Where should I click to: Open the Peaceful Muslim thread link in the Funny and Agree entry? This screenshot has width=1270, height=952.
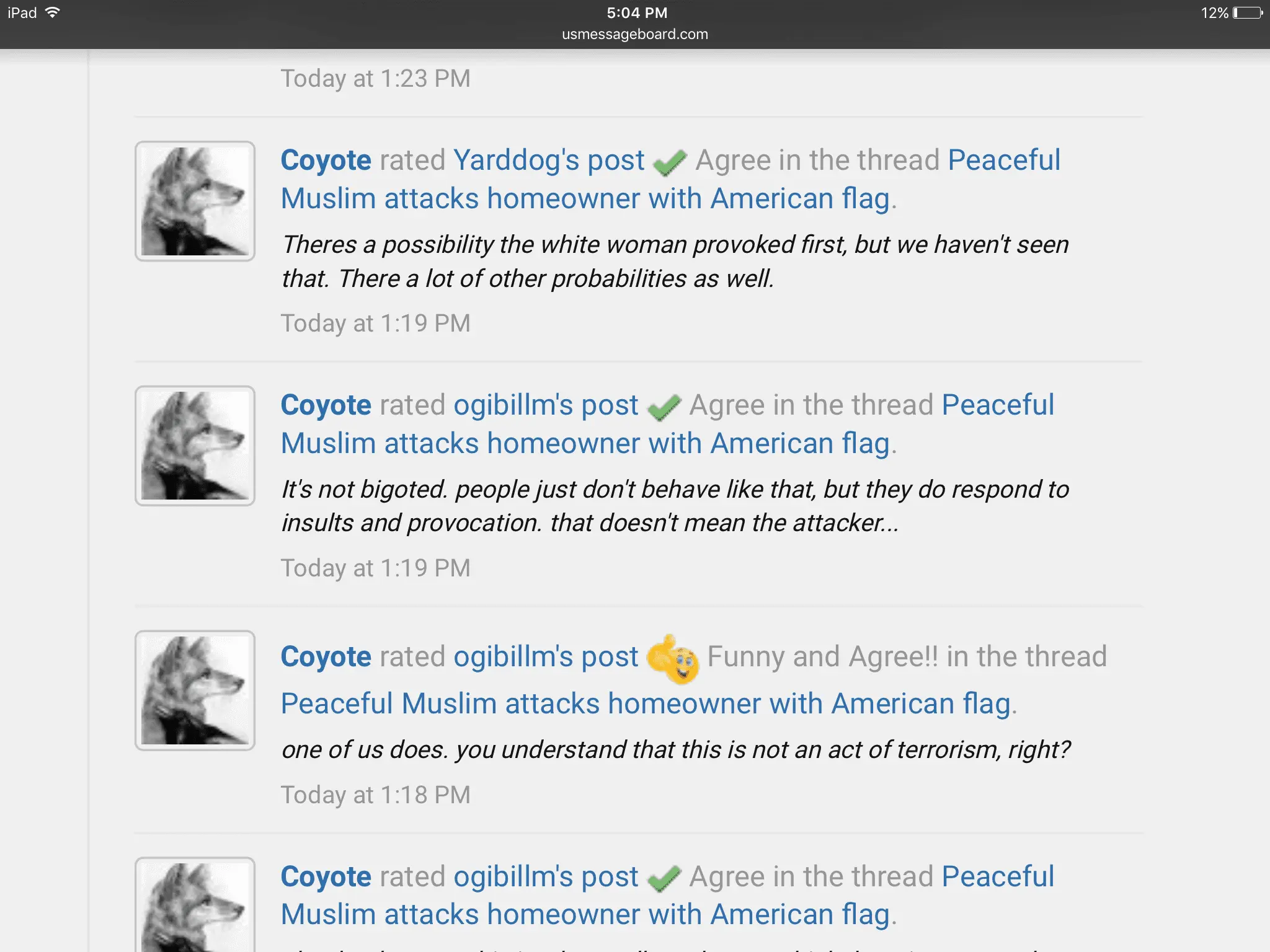pos(648,704)
